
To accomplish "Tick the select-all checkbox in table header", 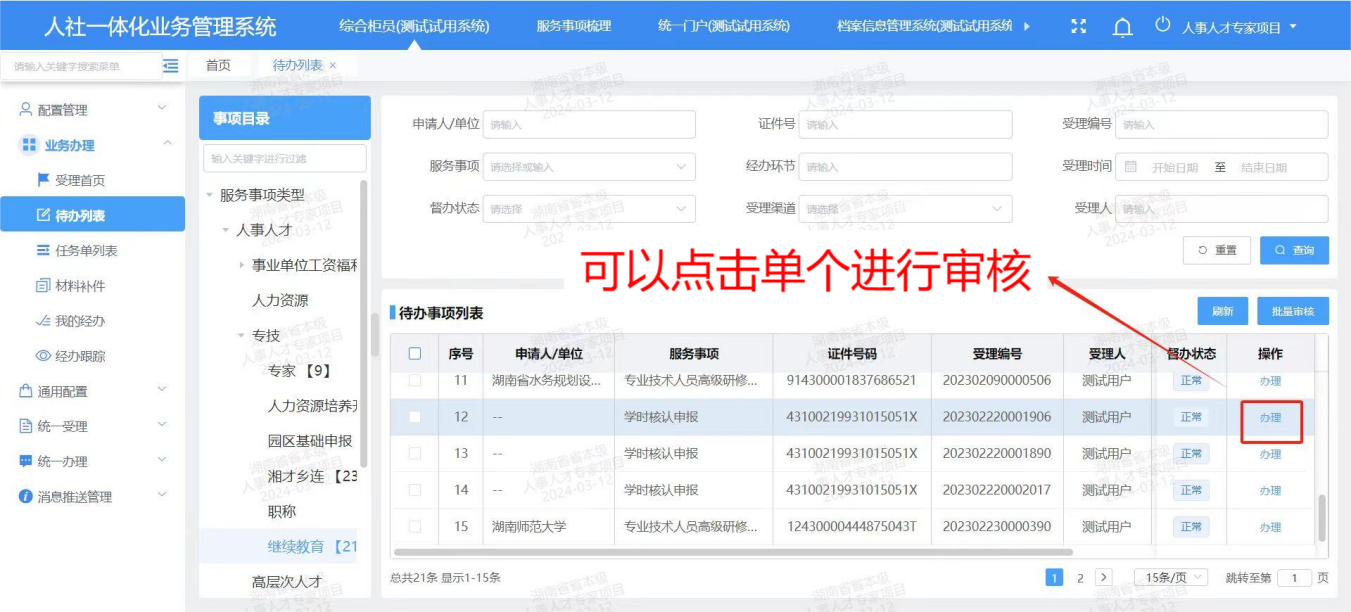I will tap(415, 354).
